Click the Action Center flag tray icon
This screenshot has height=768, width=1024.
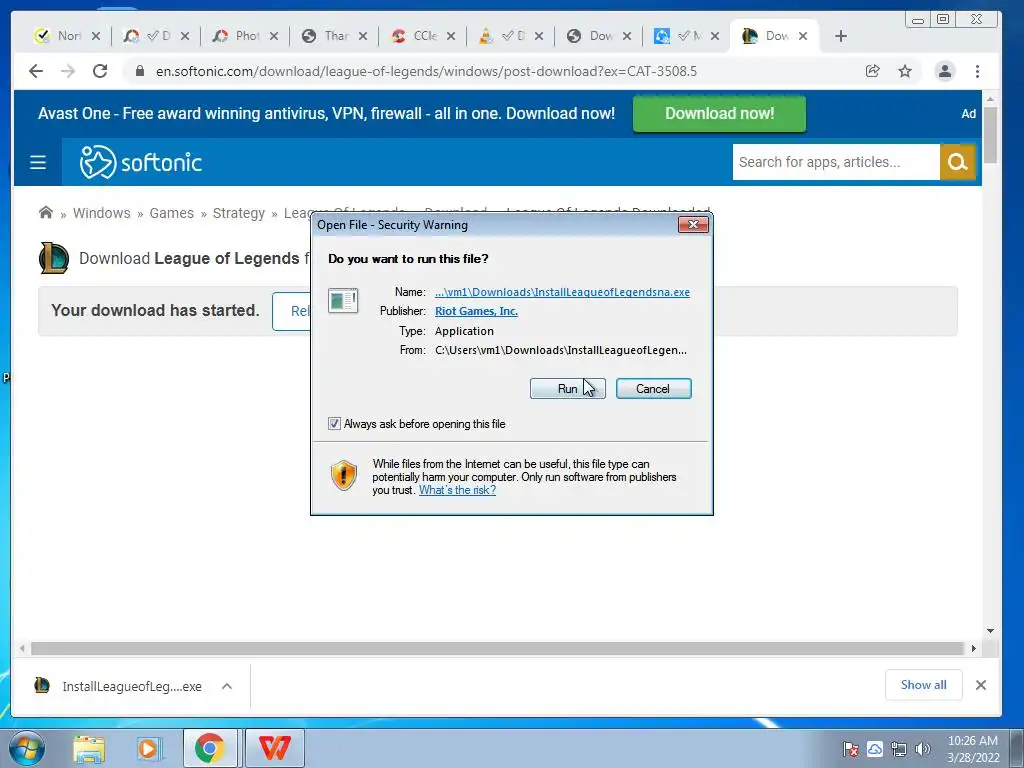[850, 749]
